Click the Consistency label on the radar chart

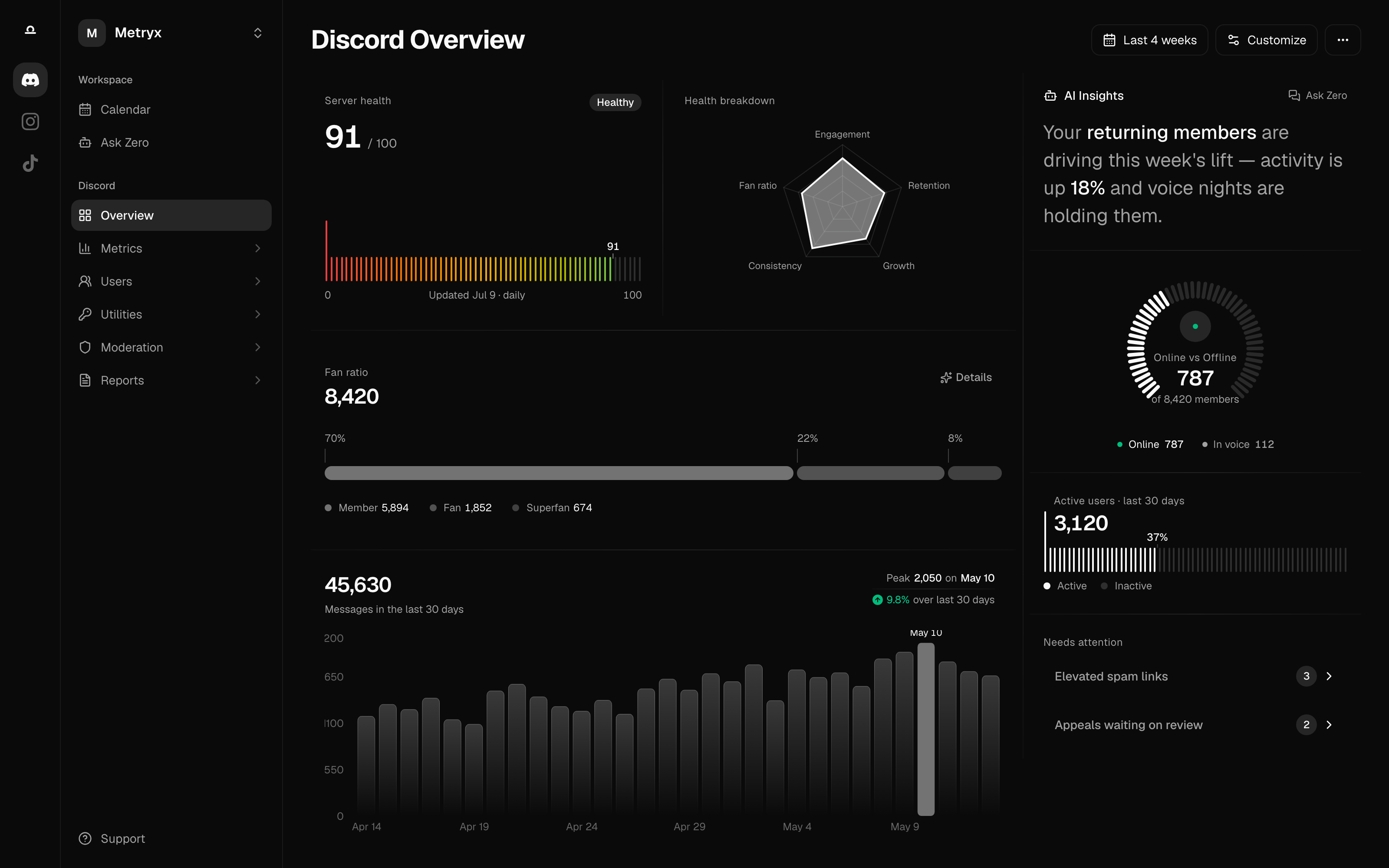pyautogui.click(x=775, y=266)
